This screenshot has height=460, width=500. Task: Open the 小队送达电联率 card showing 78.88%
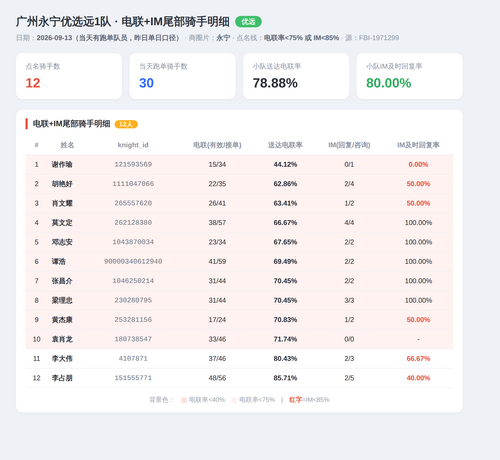296,76
